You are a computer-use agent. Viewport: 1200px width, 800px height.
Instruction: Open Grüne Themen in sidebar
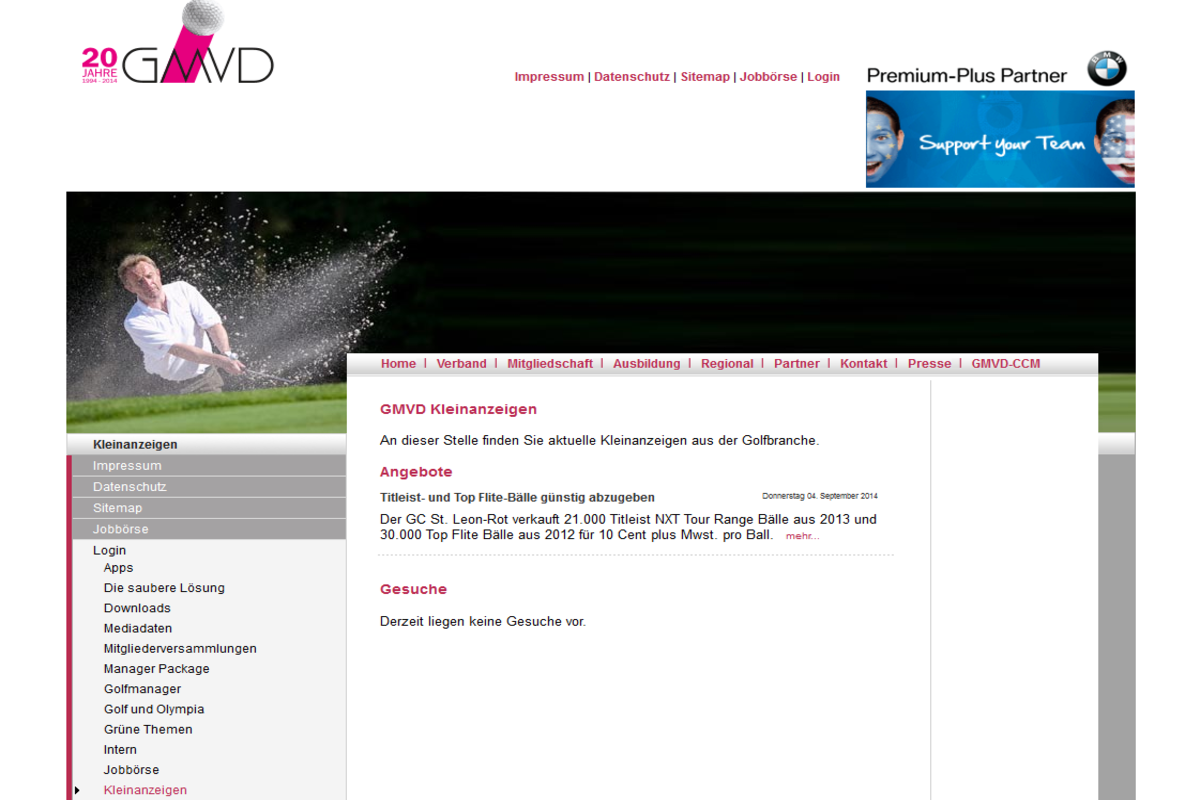[x=148, y=729]
